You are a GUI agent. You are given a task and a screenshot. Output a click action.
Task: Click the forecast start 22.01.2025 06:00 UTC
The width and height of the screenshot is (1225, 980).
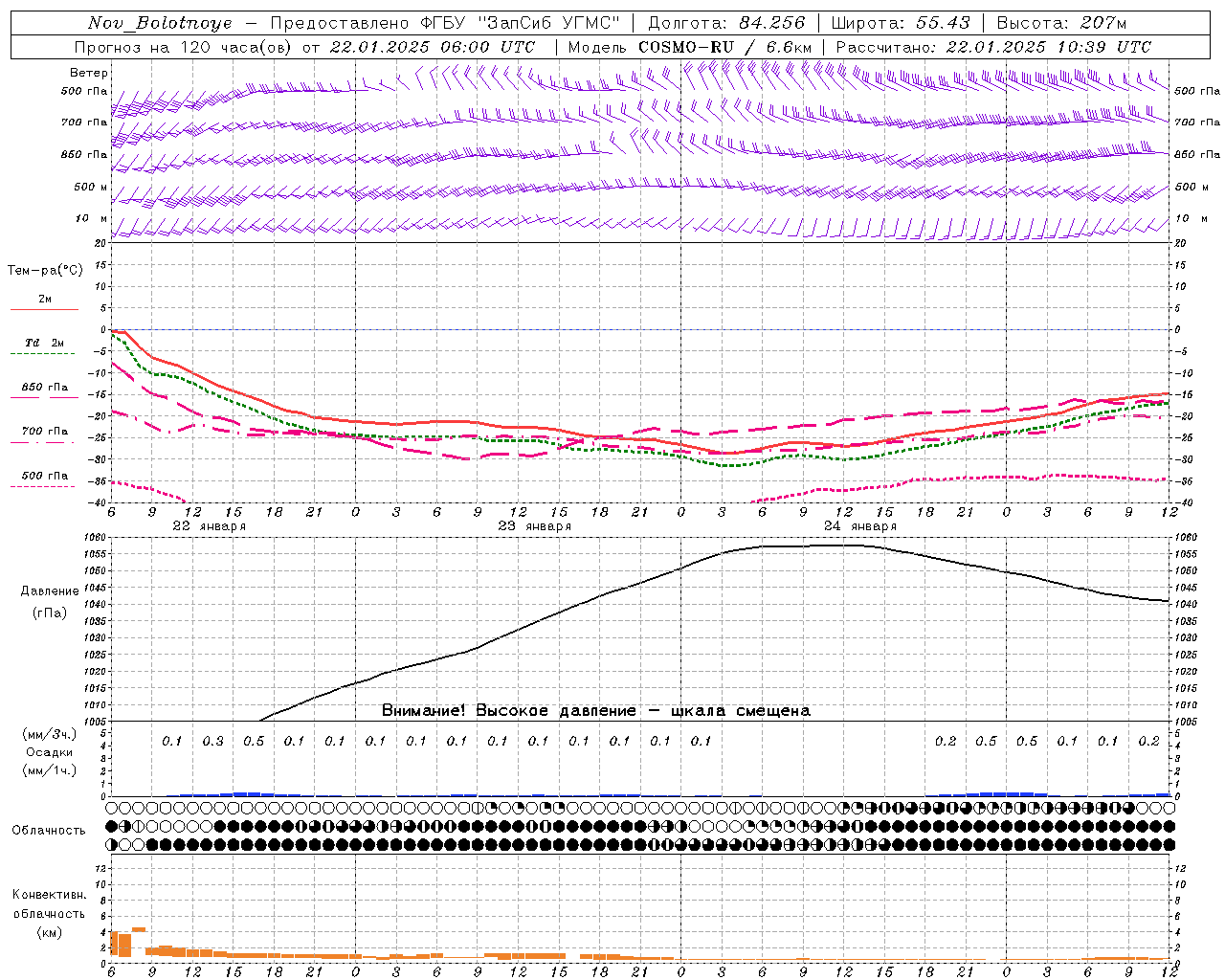tap(433, 47)
